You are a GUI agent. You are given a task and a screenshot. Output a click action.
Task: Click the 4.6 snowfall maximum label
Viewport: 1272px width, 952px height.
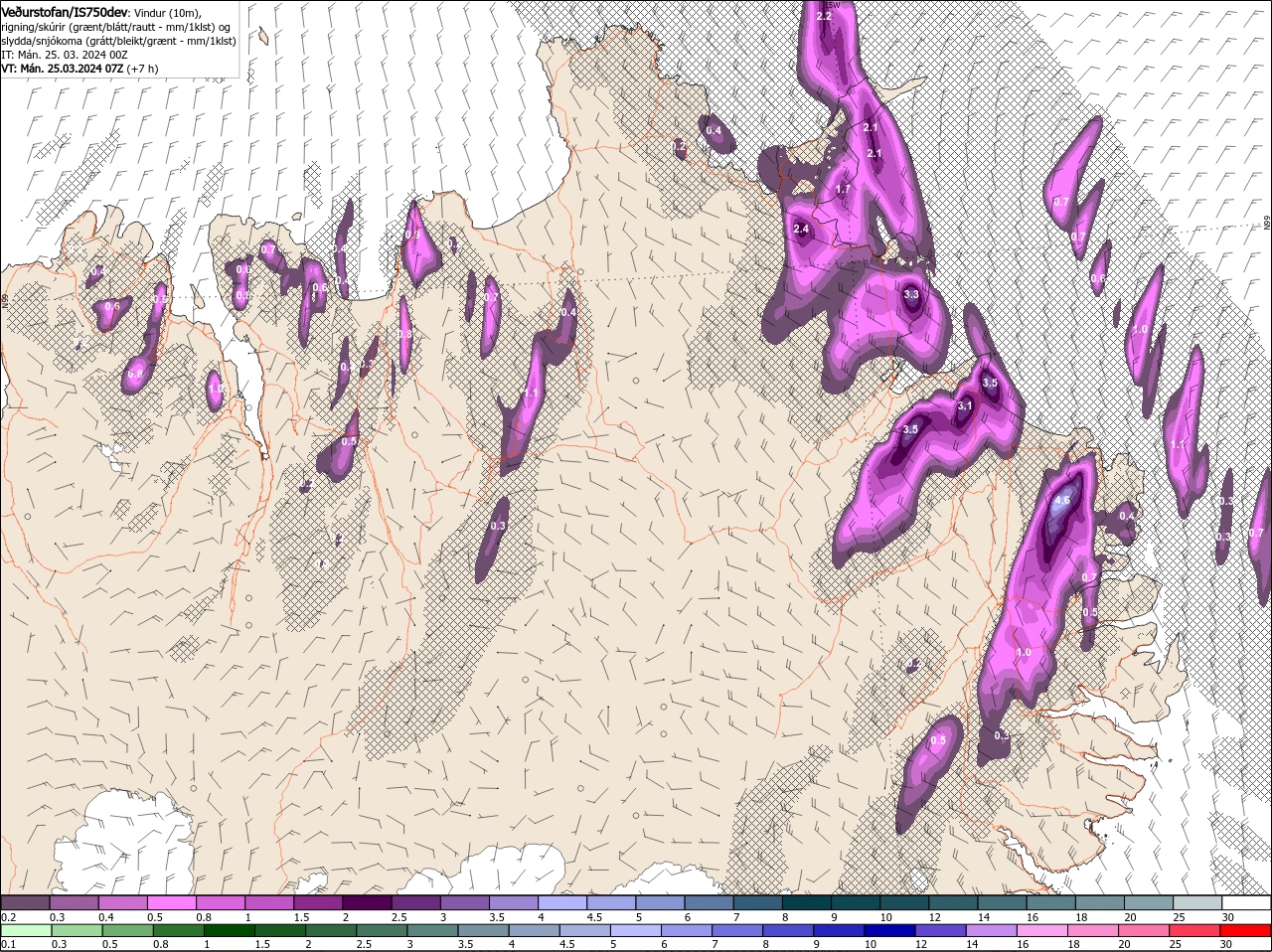point(1061,501)
